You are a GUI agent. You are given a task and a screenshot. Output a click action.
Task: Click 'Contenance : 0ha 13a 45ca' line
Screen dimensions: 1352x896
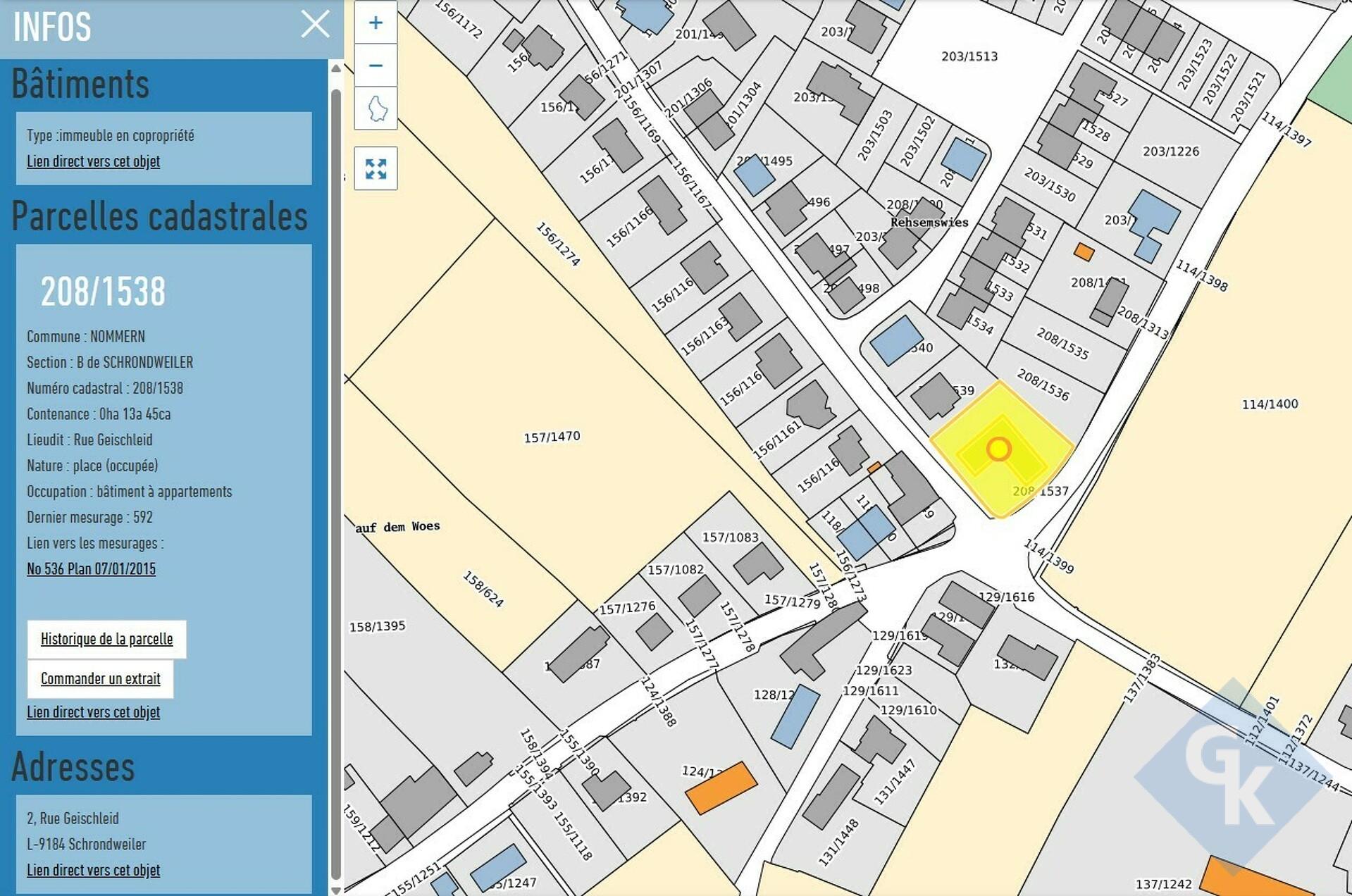click(99, 414)
